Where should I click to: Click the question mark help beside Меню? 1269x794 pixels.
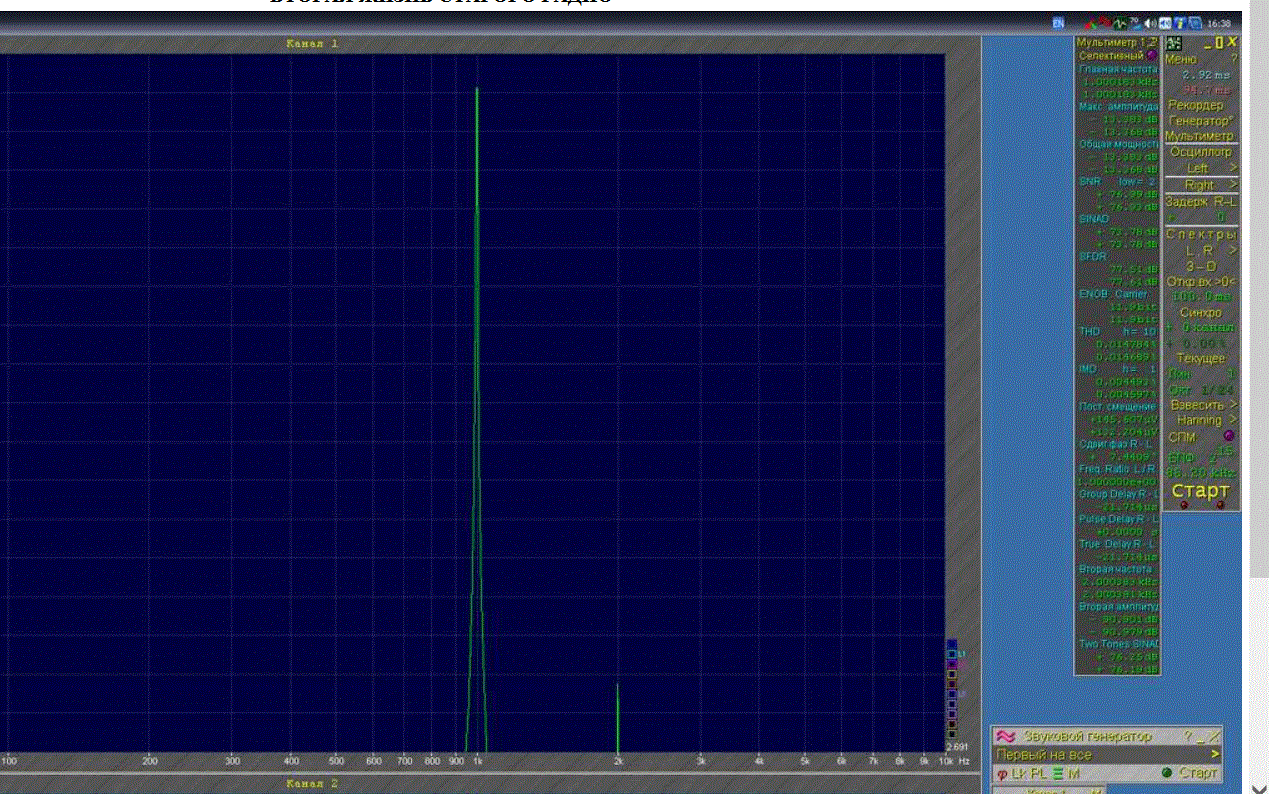point(1234,59)
